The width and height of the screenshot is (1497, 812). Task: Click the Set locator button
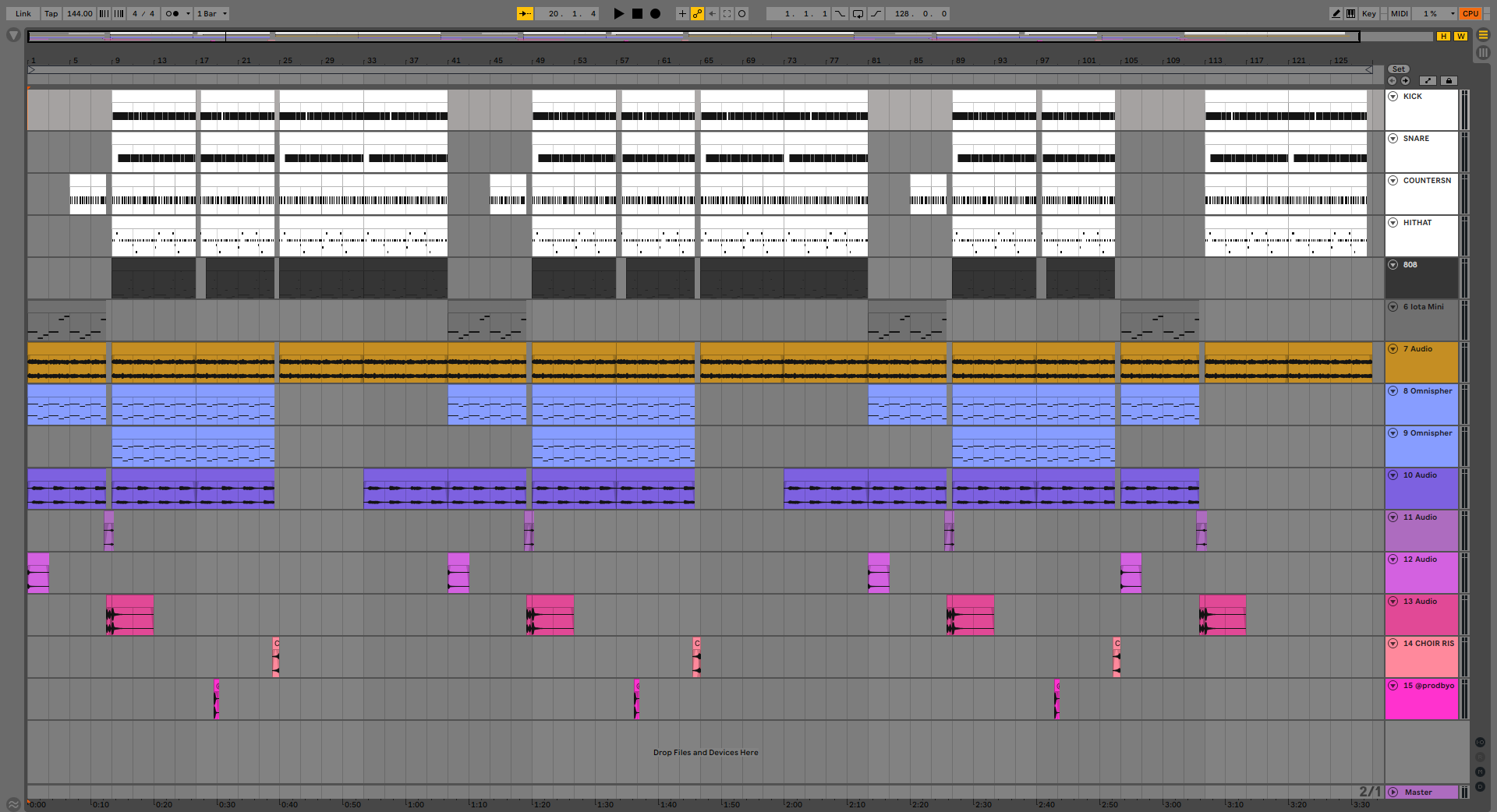pos(1399,69)
